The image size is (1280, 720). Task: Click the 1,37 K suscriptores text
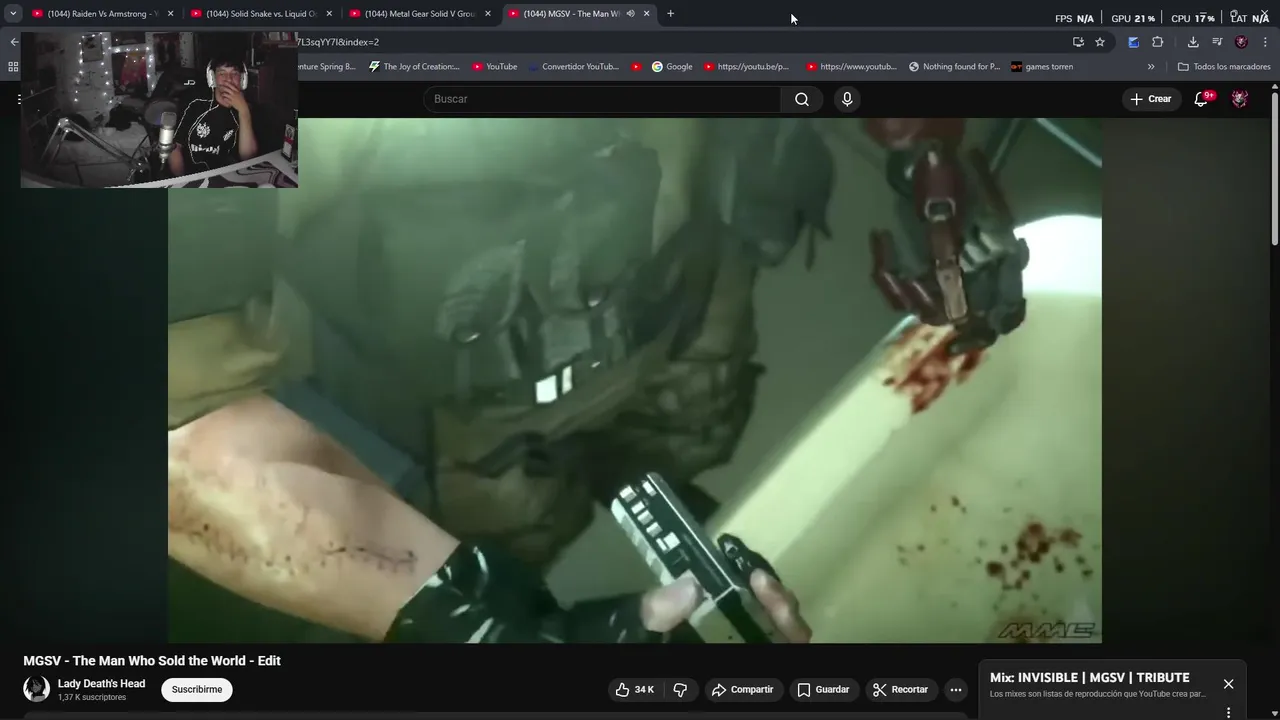click(x=92, y=698)
